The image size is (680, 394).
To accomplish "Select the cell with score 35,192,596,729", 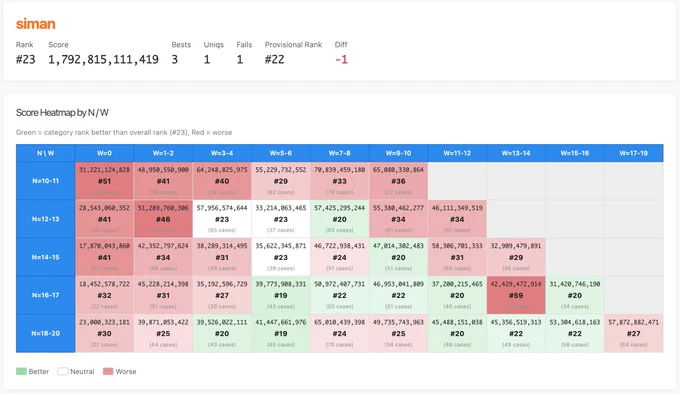I will (222, 295).
